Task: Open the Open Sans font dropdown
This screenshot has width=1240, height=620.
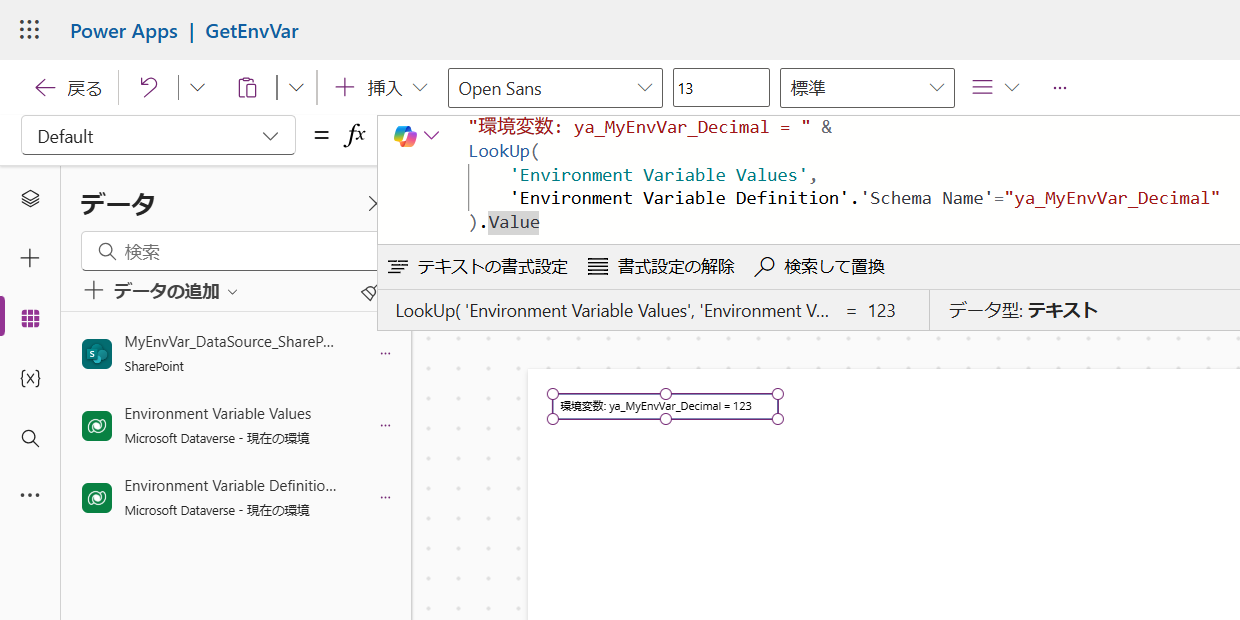Action: (x=555, y=88)
